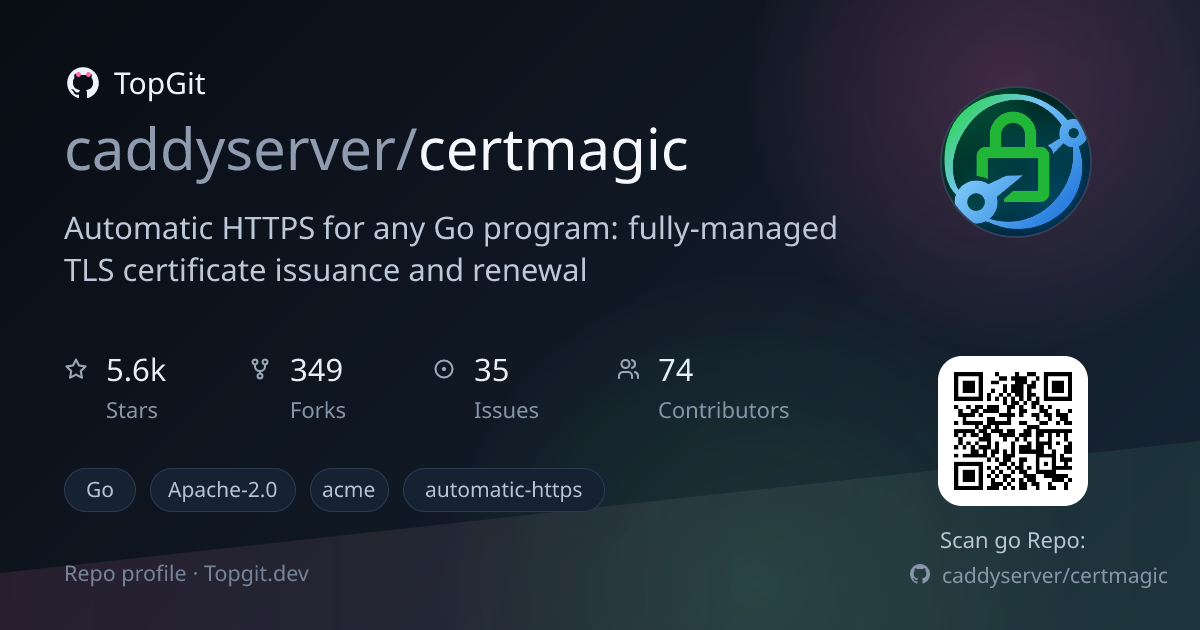Click the Issues label

click(x=506, y=411)
